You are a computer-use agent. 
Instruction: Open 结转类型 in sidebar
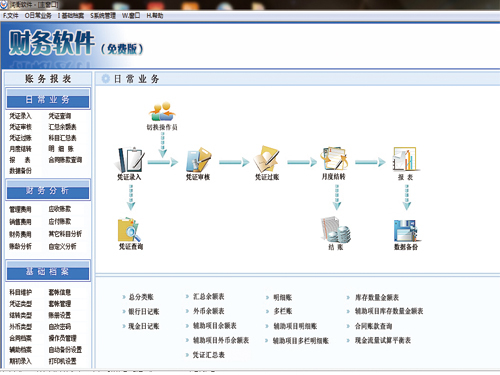click(x=20, y=315)
